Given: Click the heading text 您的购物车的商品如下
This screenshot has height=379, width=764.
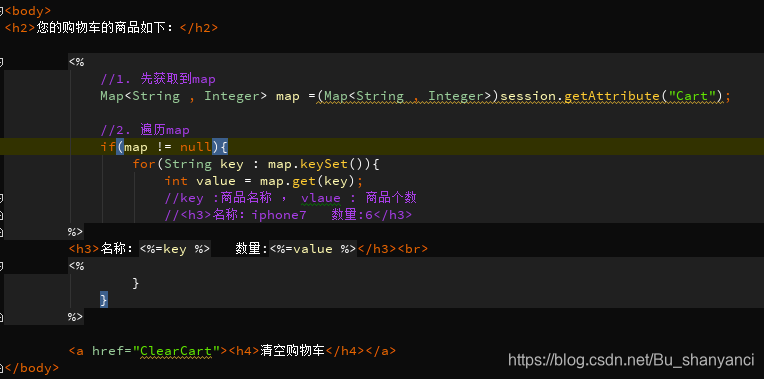Looking at the screenshot, I should point(100,28).
